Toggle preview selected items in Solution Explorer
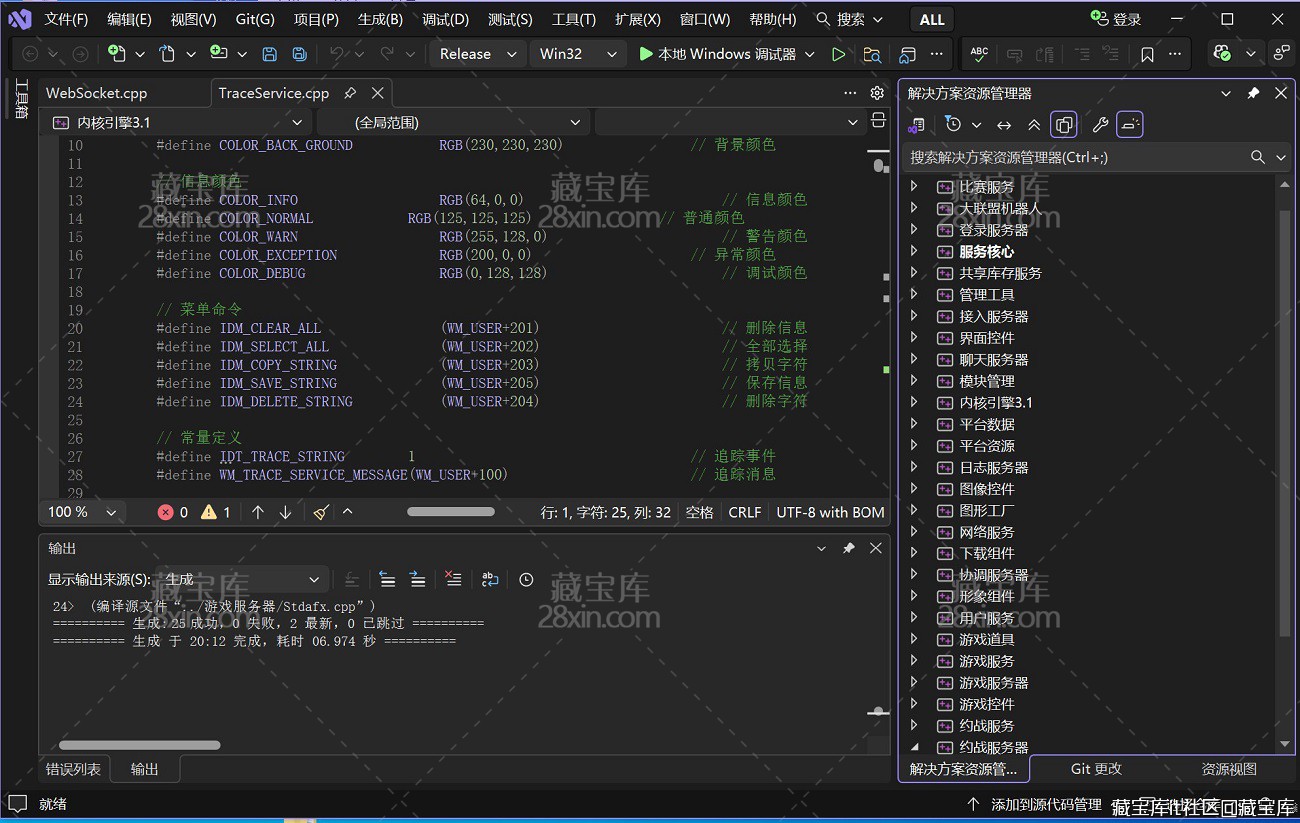This screenshot has height=823, width=1300. (x=1130, y=125)
